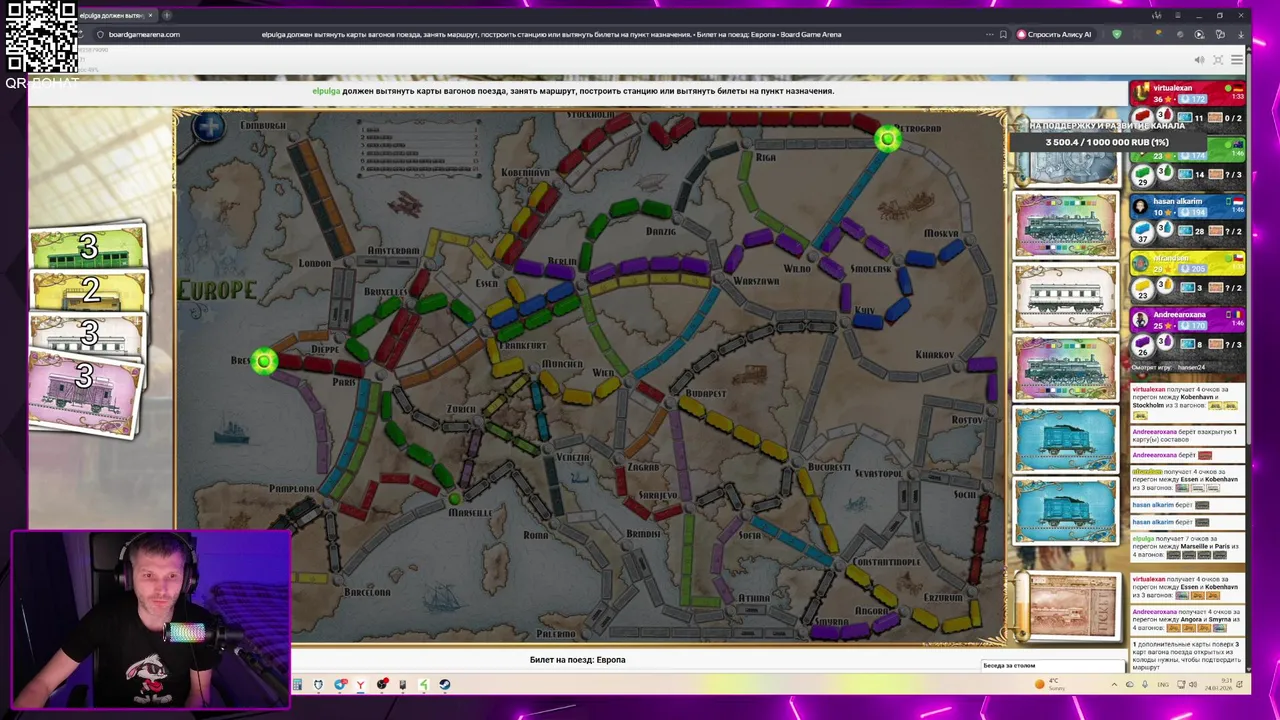Click Andreearoxana's avatar picture
The height and width of the screenshot is (720, 1280).
[x=1141, y=319]
